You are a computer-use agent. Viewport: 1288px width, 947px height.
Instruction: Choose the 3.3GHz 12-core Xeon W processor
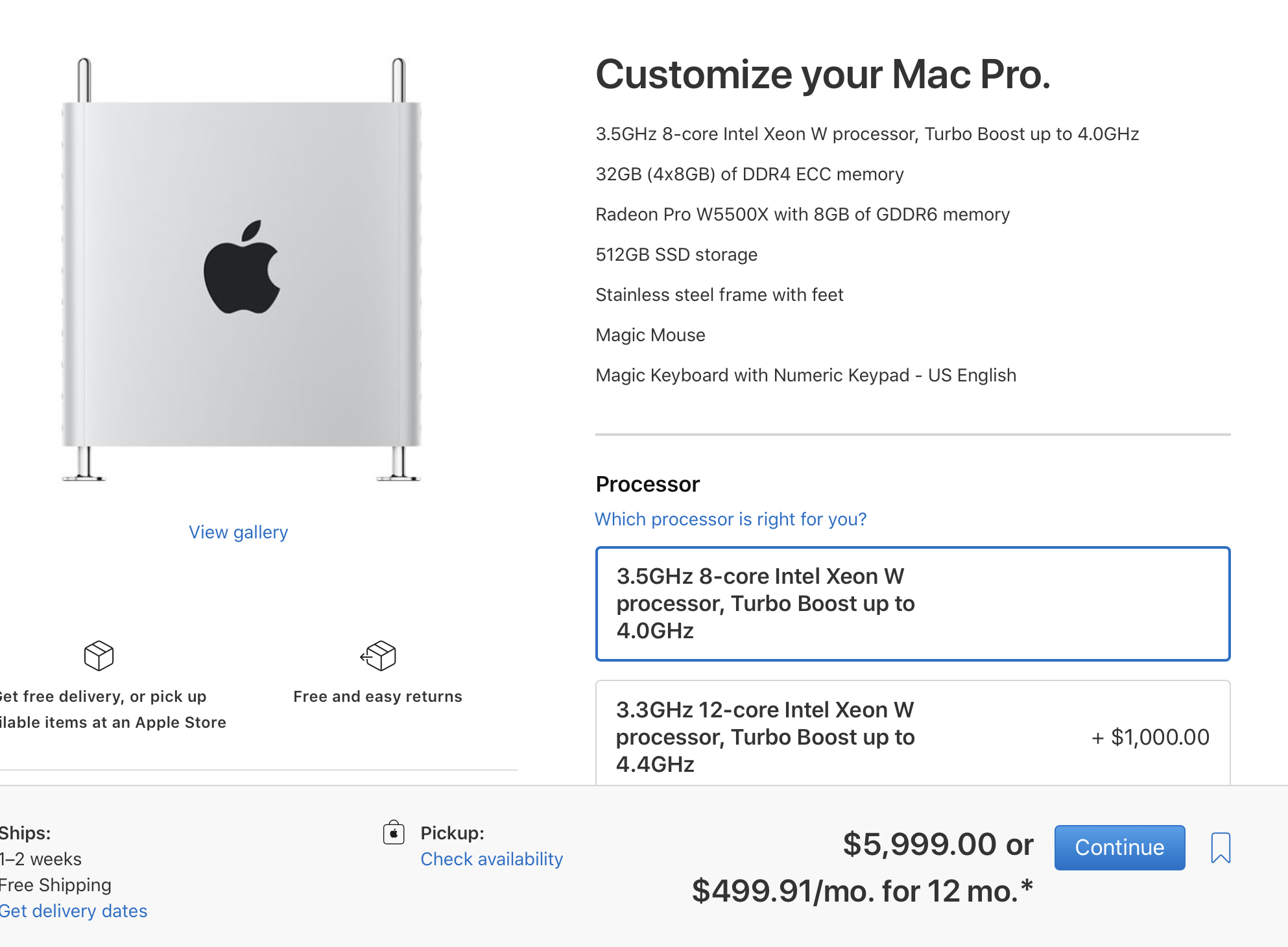[912, 736]
